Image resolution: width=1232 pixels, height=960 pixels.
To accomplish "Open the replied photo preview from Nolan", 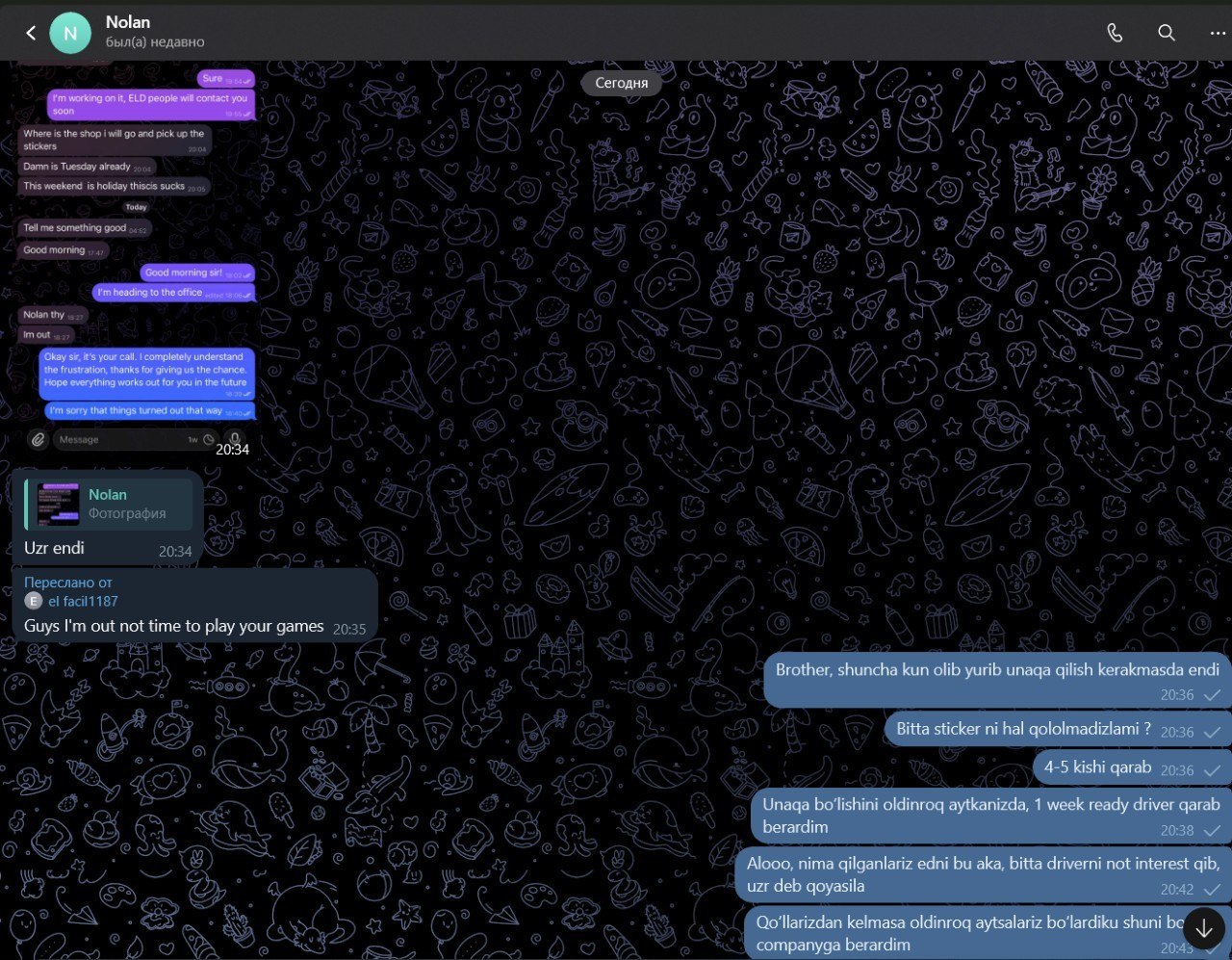I will 58,505.
